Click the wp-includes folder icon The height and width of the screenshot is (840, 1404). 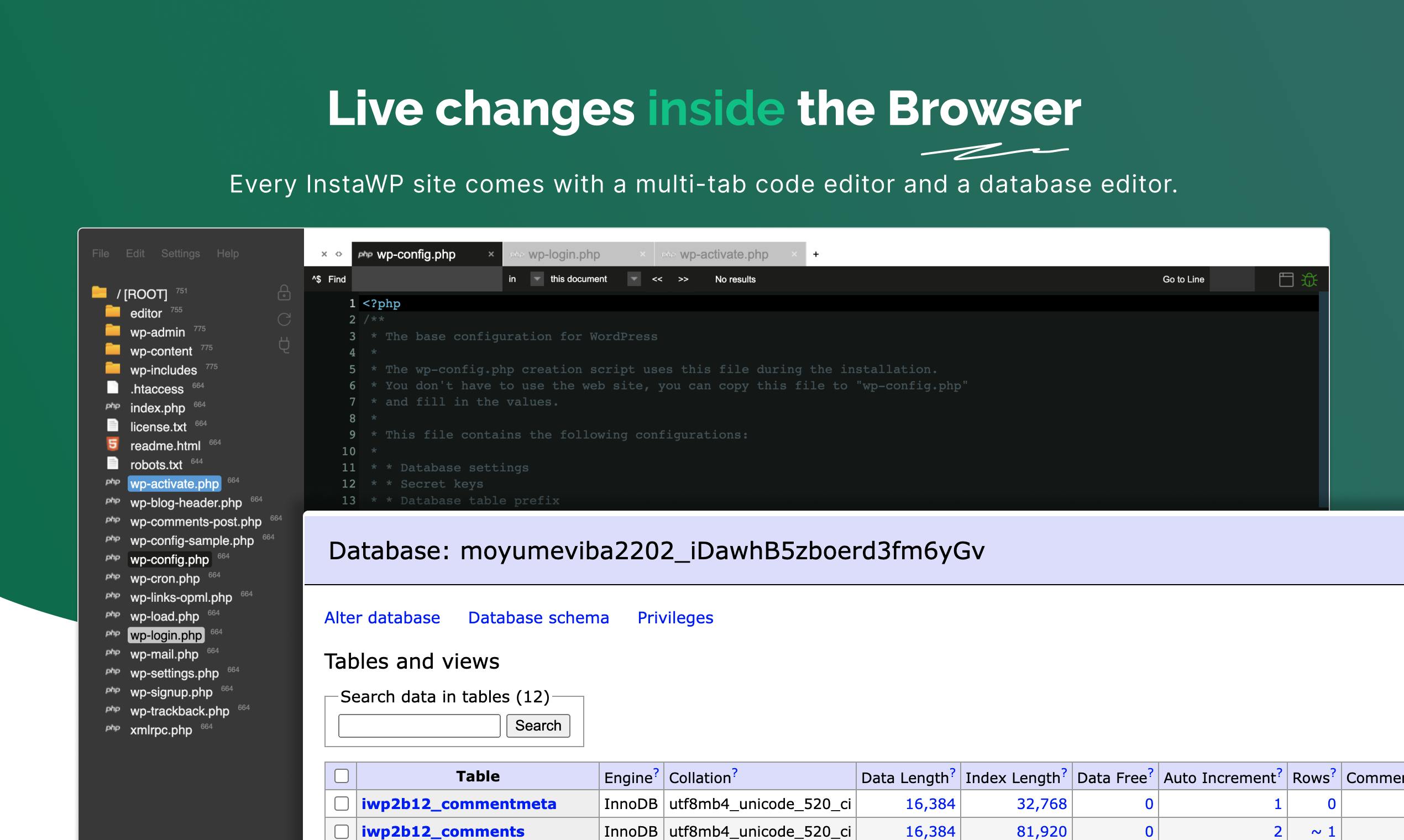(x=113, y=368)
